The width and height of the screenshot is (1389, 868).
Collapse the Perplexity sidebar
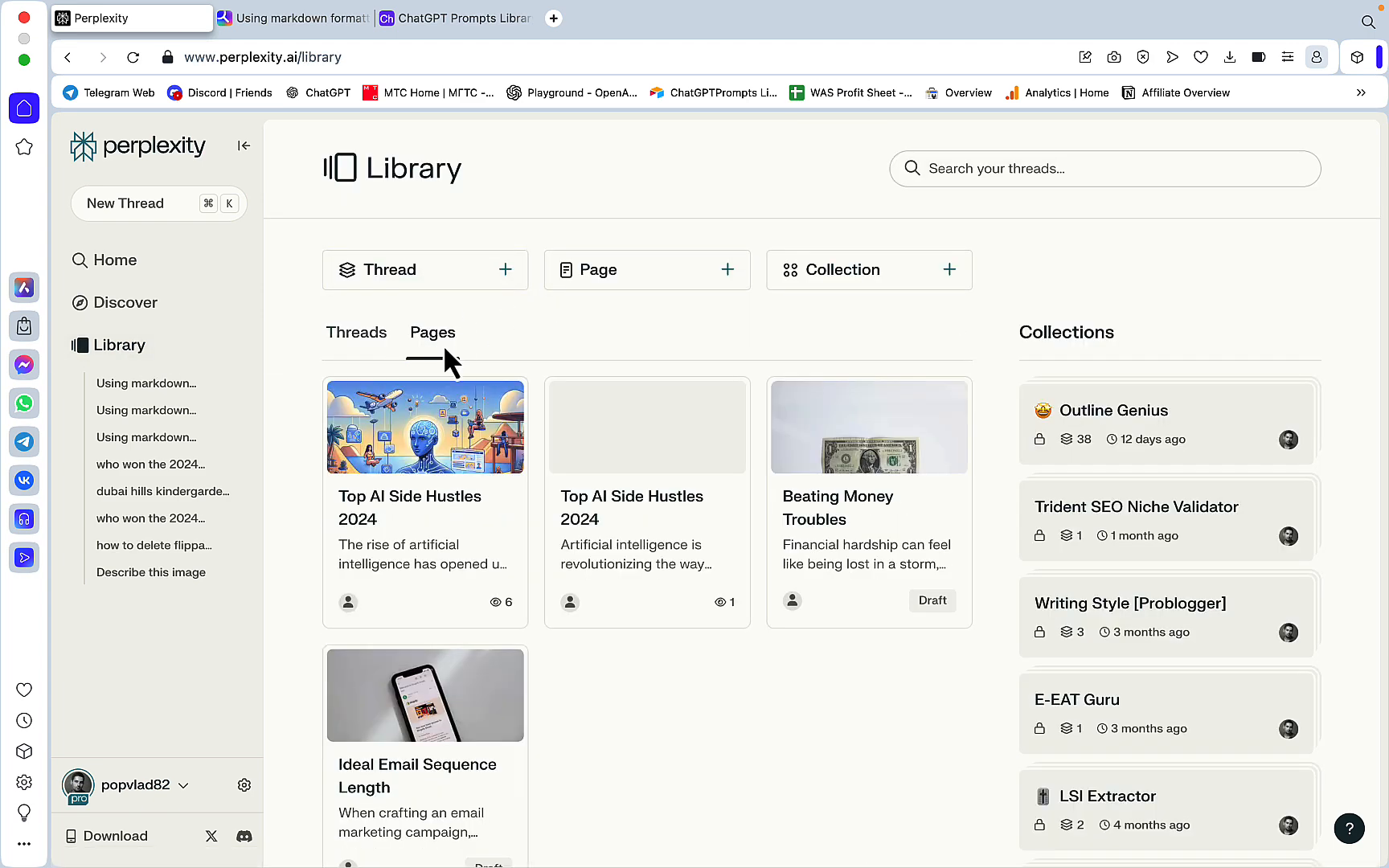[x=244, y=145]
